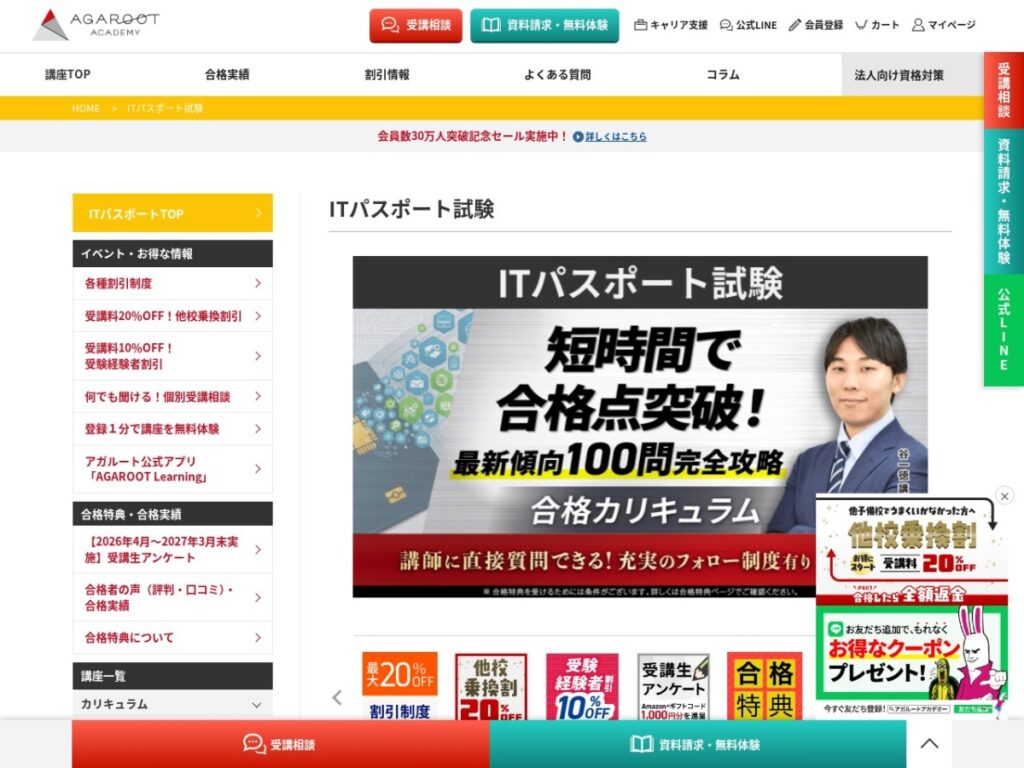Click chevron on 講座を無料体験 row

[x=258, y=429]
